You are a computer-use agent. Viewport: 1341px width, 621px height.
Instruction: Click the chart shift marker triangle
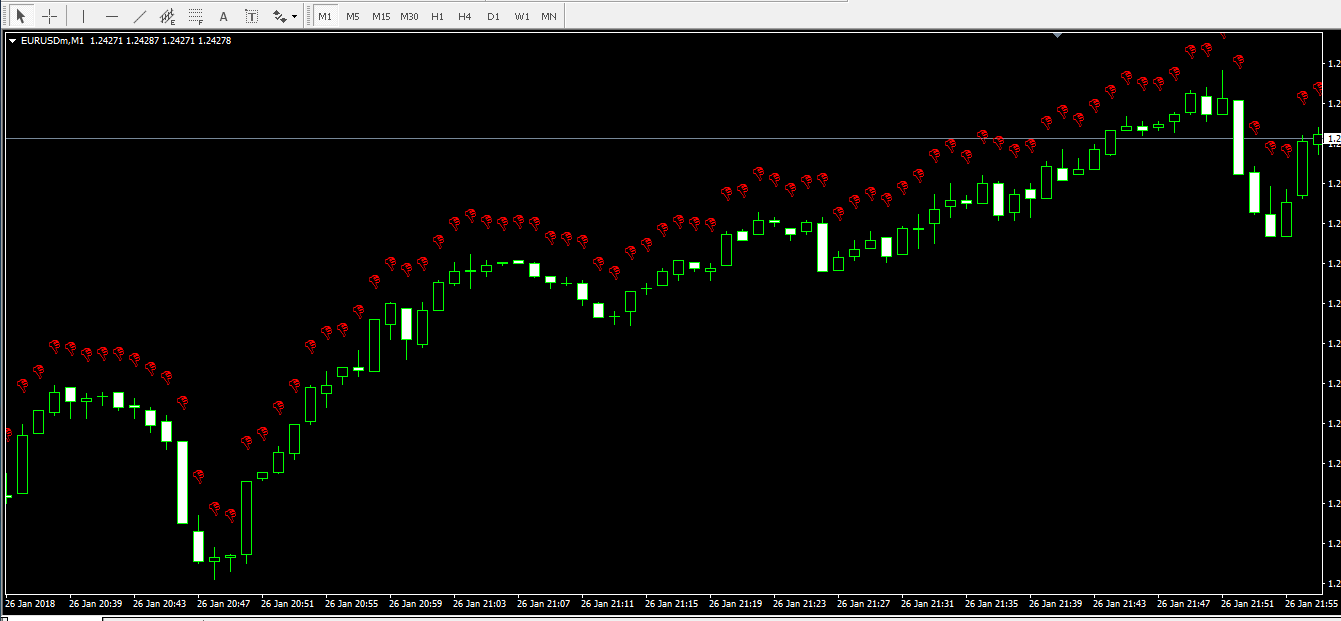click(1057, 35)
